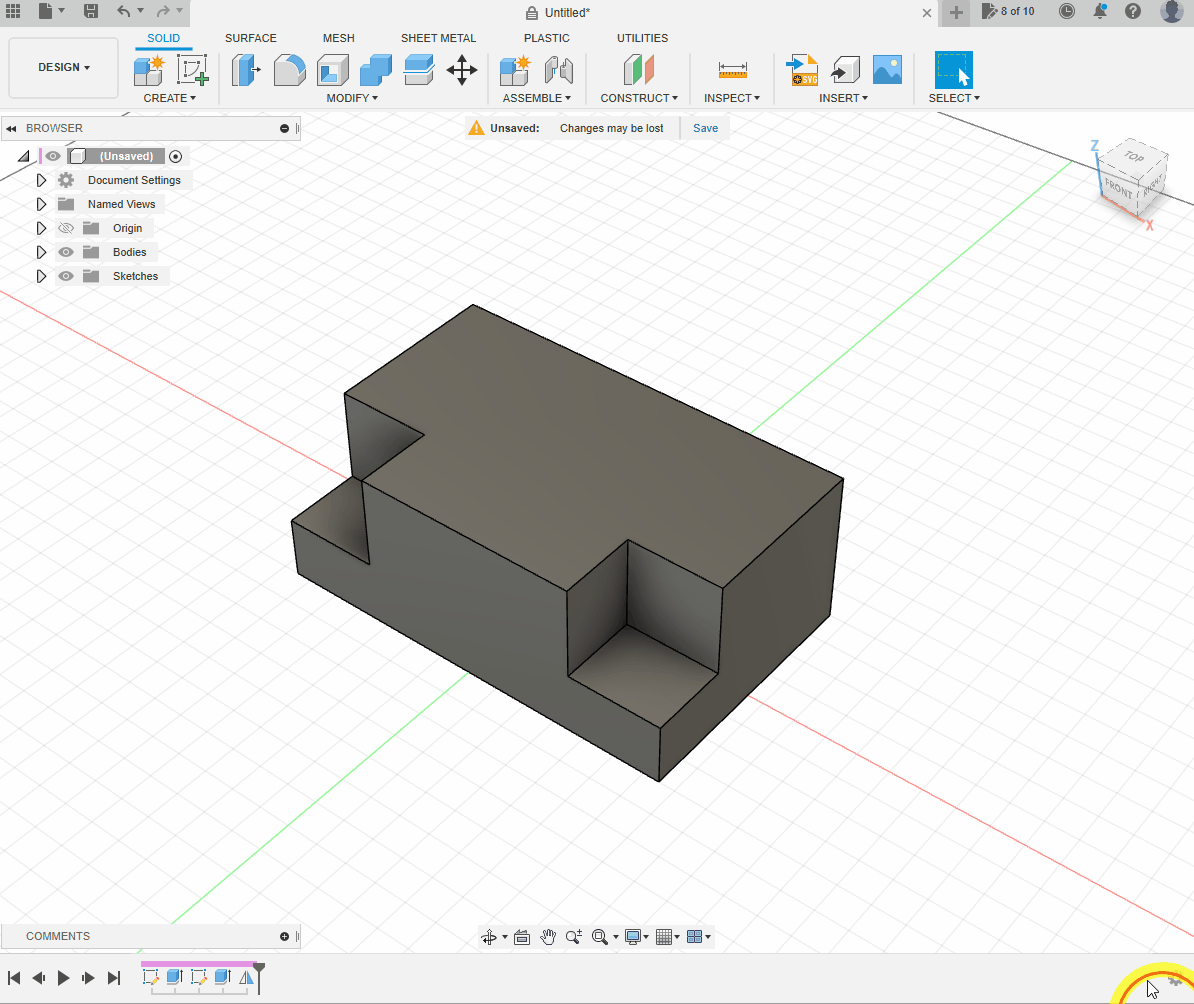The height and width of the screenshot is (1004, 1194).
Task: Select the Create Sketch tool
Action: 191,70
